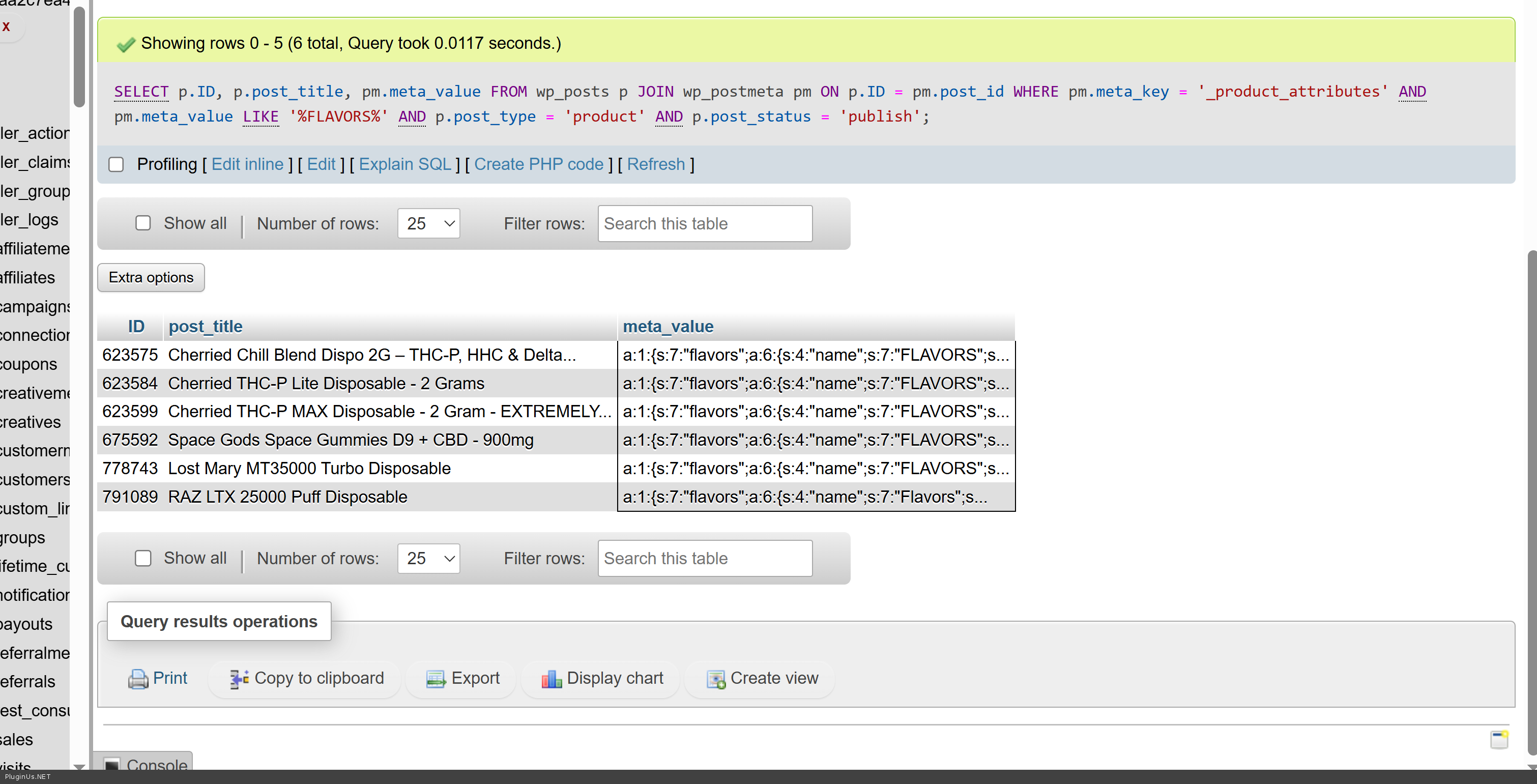The height and width of the screenshot is (784, 1537).
Task: Focus the top Search this table field
Action: pyautogui.click(x=705, y=223)
